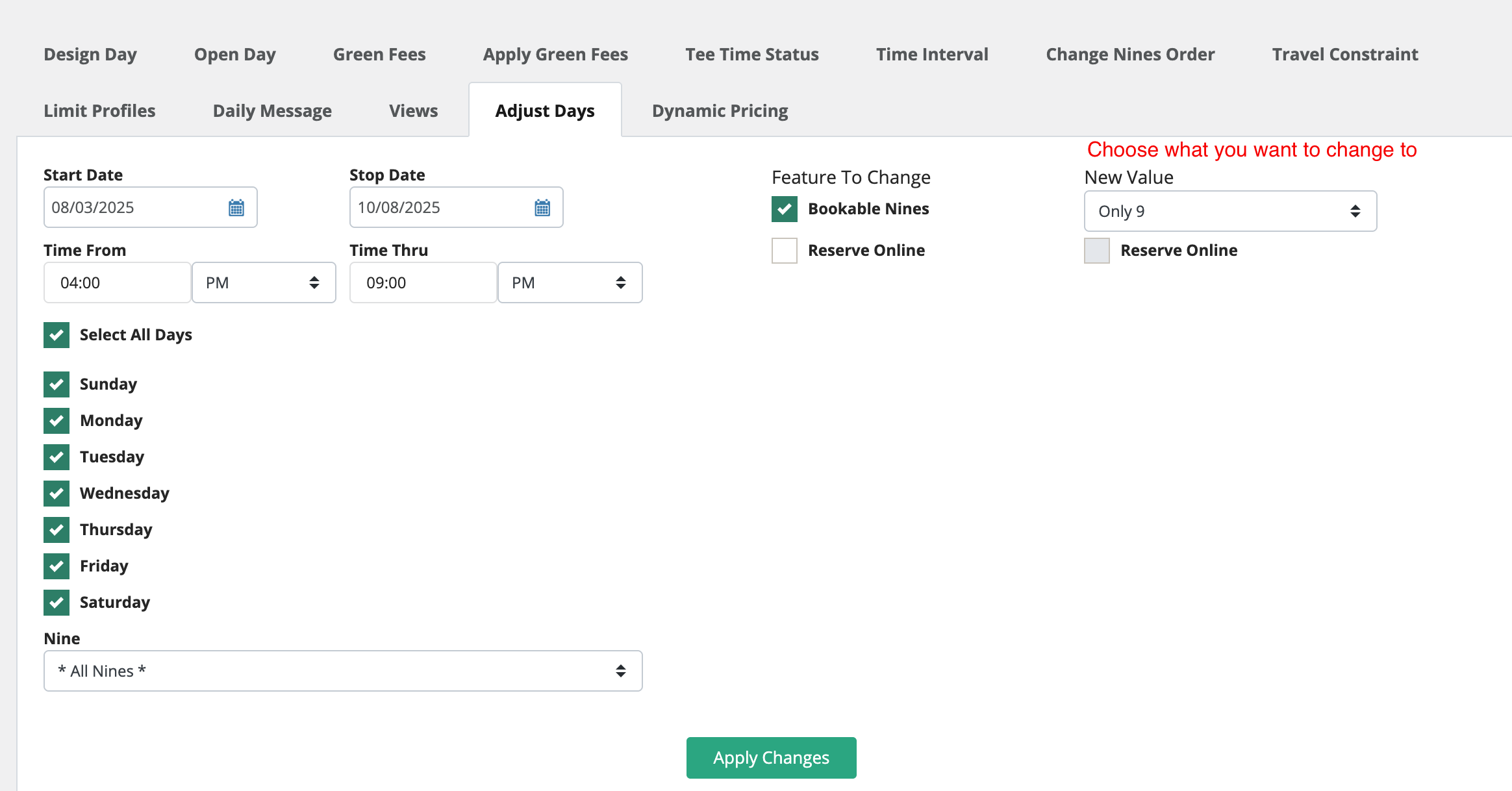Expand the Nine '* All Nines *' dropdown

(343, 671)
